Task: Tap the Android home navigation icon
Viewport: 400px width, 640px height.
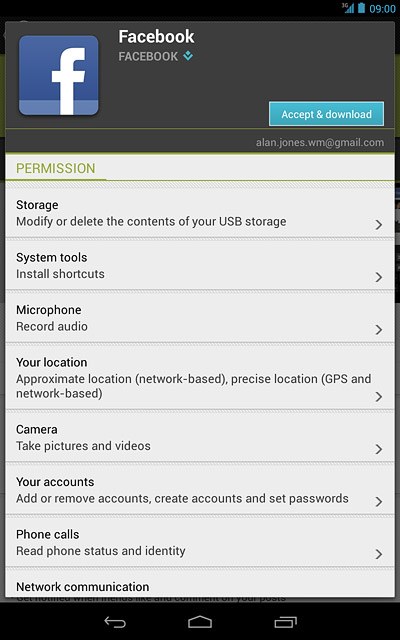Action: click(x=200, y=622)
